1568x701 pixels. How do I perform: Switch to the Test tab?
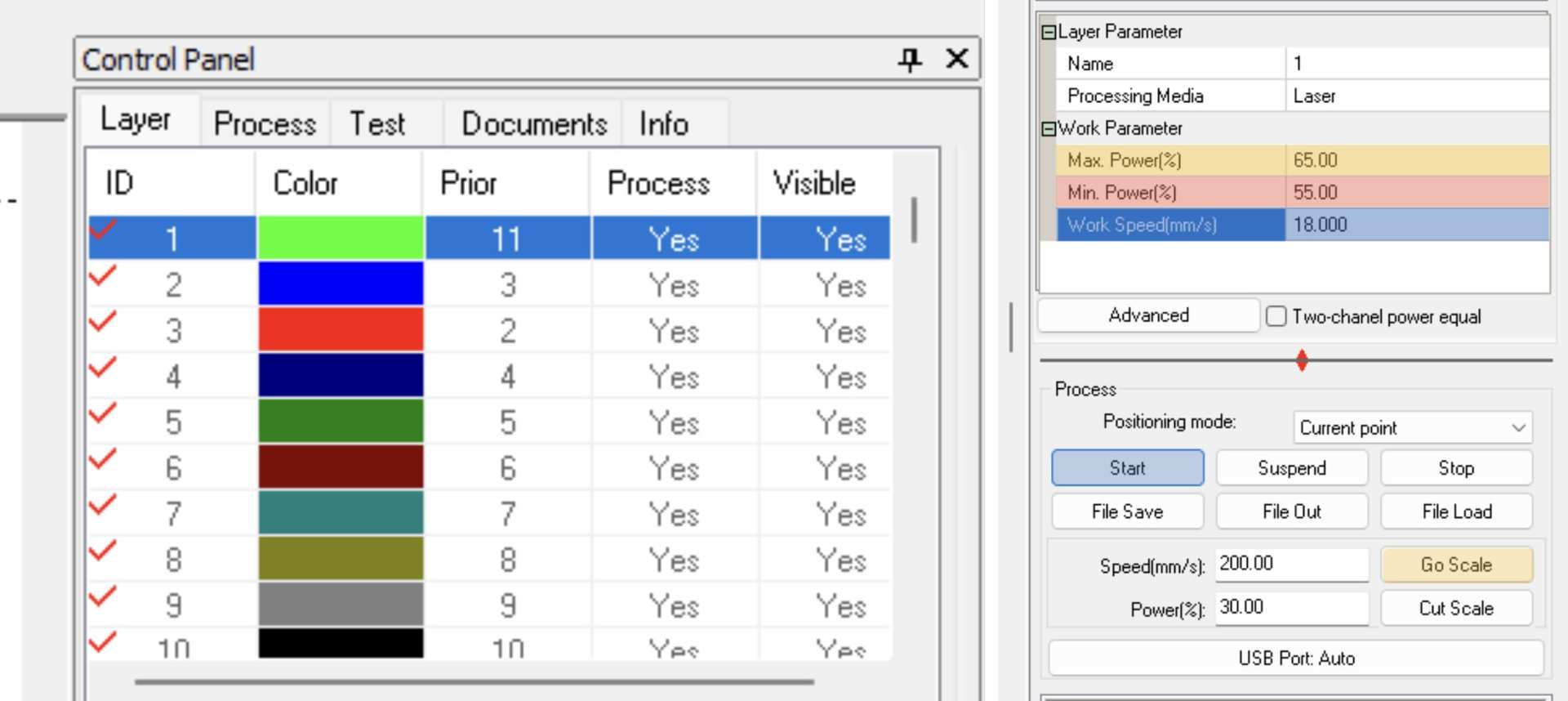[377, 124]
